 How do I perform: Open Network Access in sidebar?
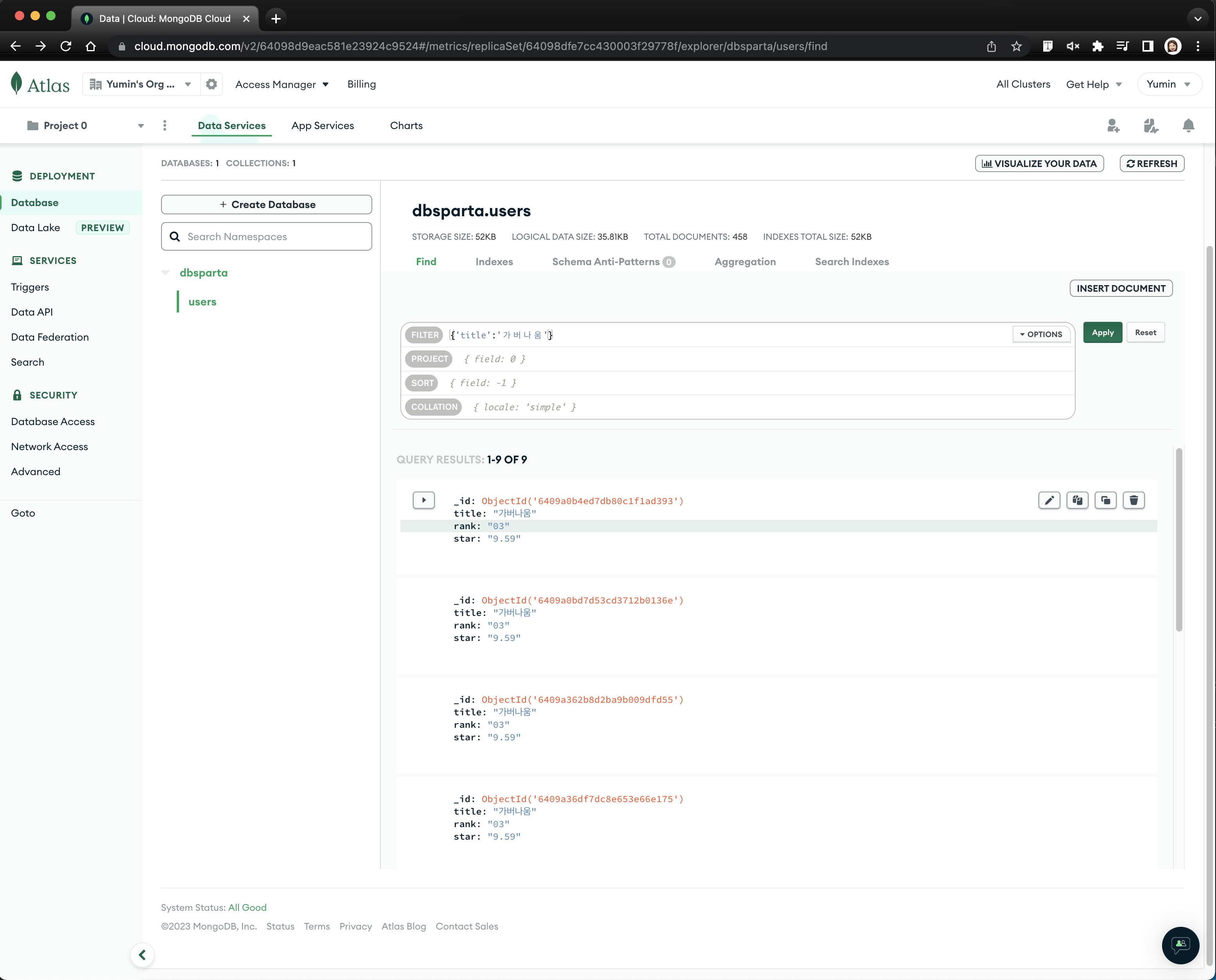point(50,447)
